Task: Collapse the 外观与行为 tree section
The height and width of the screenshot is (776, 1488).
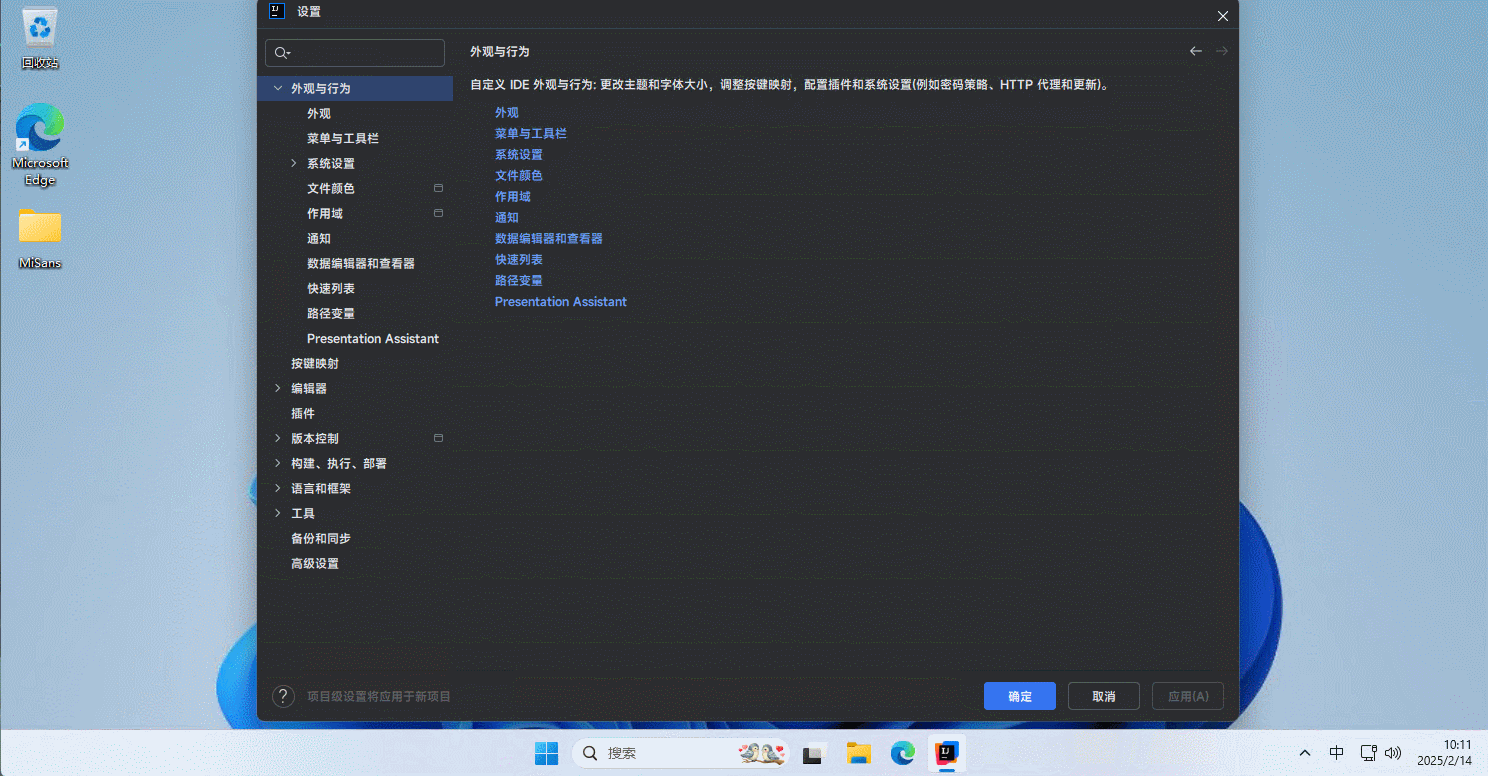Action: coord(278,88)
